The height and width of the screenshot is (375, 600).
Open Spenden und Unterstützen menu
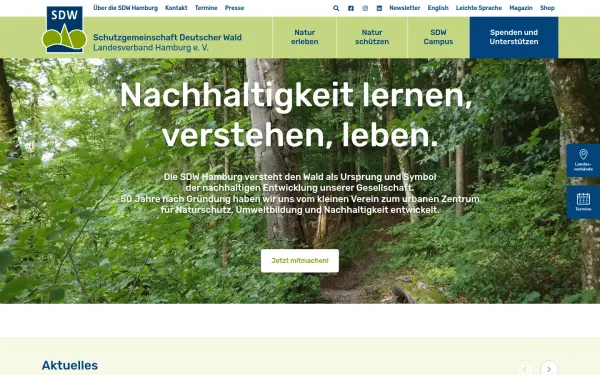click(514, 37)
